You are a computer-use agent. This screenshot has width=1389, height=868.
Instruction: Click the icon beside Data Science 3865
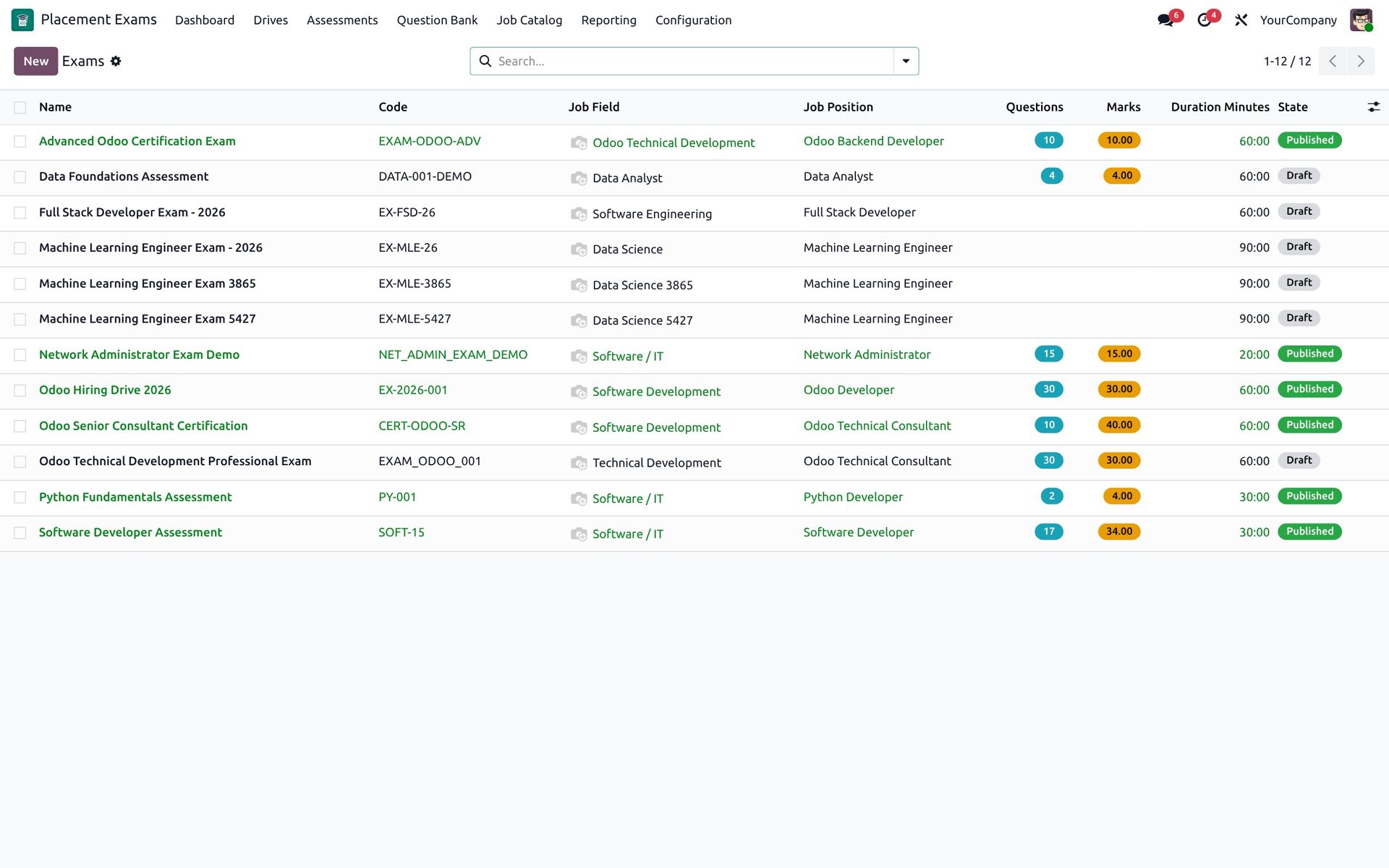[579, 286]
